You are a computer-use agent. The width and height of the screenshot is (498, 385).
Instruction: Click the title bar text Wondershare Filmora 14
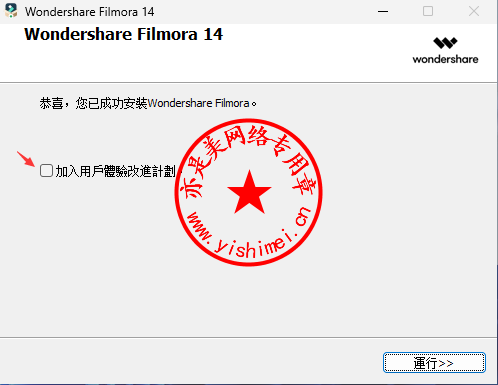[89, 12]
